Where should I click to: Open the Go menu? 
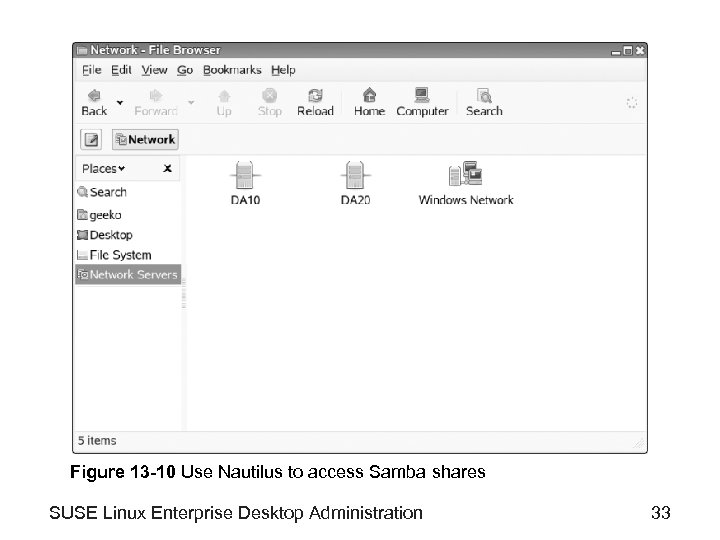tap(185, 70)
